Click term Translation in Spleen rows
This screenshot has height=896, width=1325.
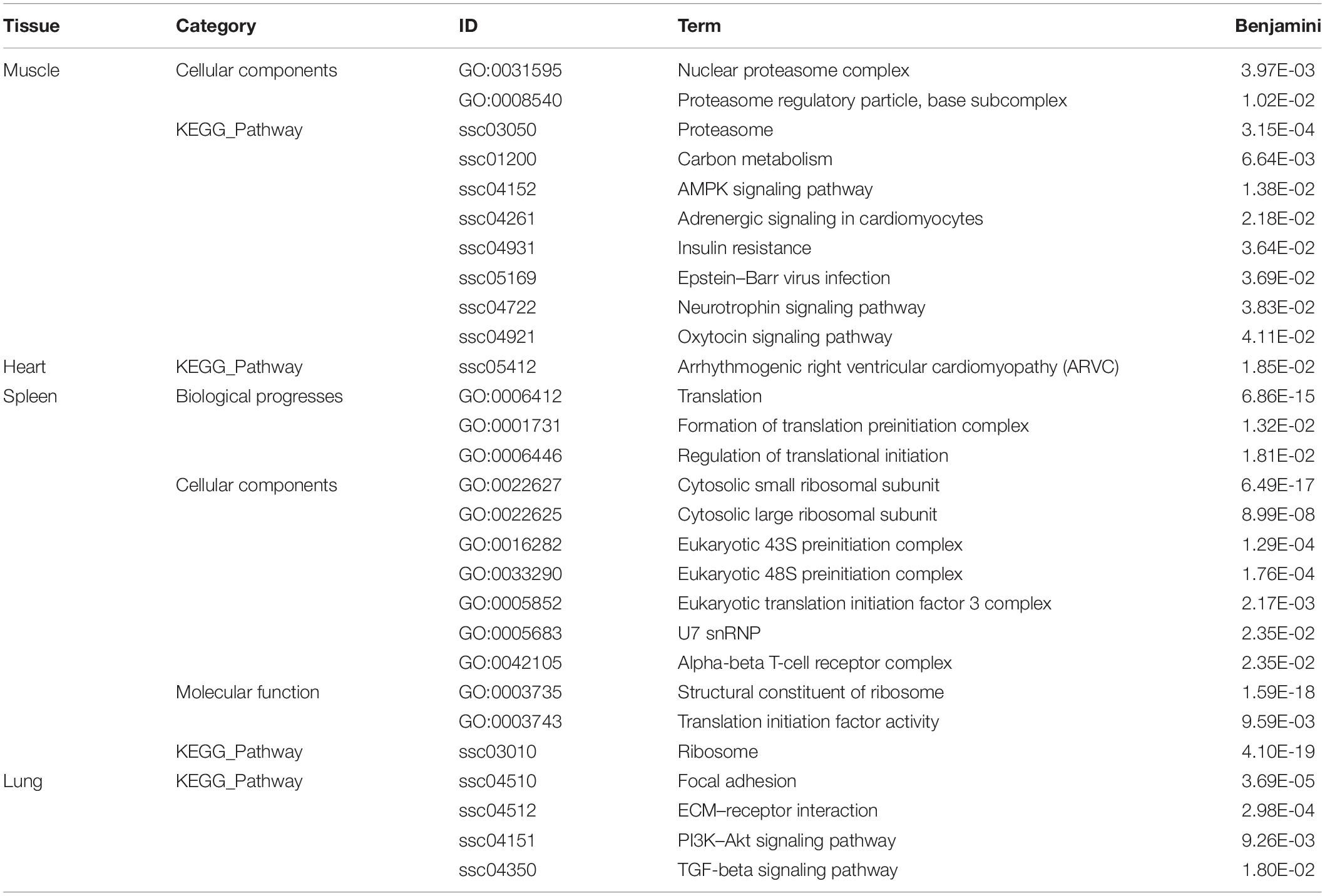click(720, 396)
